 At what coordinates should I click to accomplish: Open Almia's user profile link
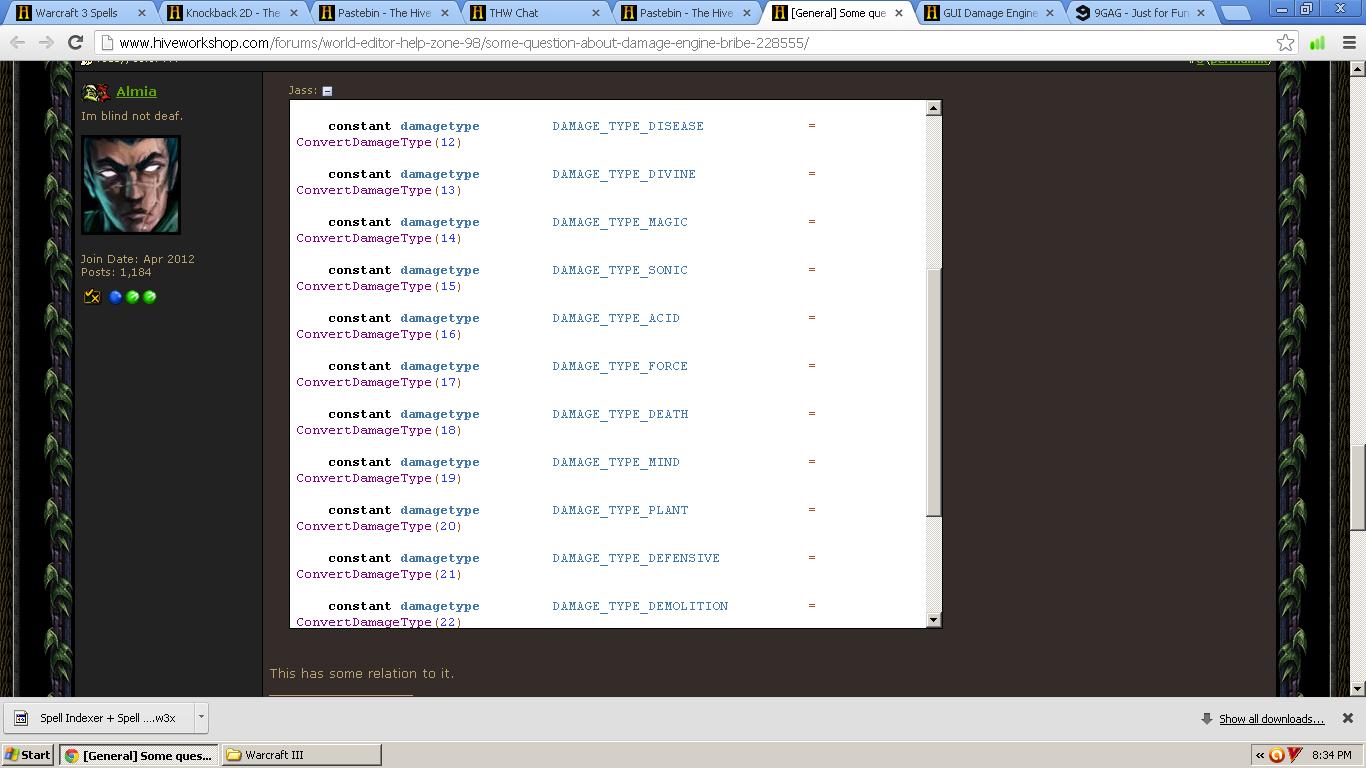click(136, 91)
